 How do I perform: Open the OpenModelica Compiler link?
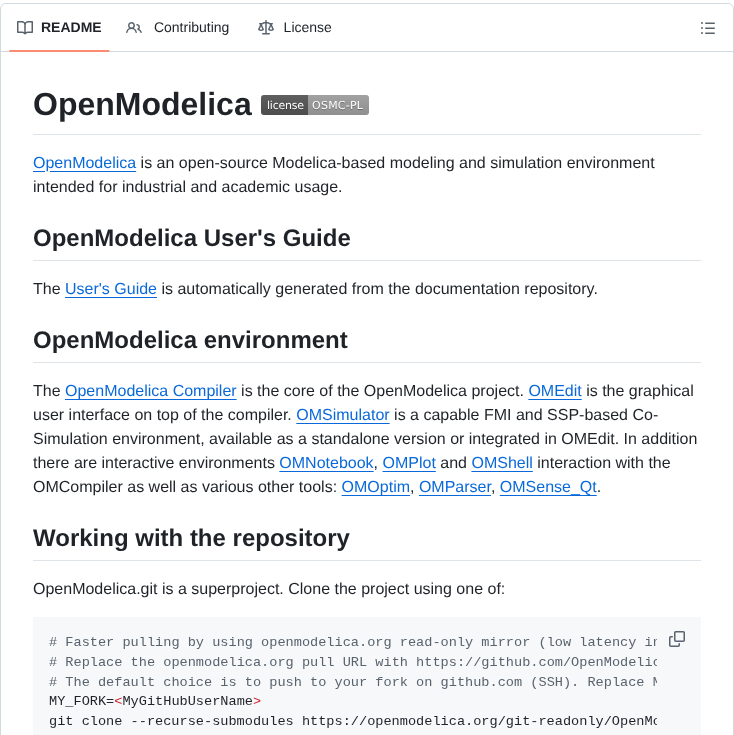[150, 391]
